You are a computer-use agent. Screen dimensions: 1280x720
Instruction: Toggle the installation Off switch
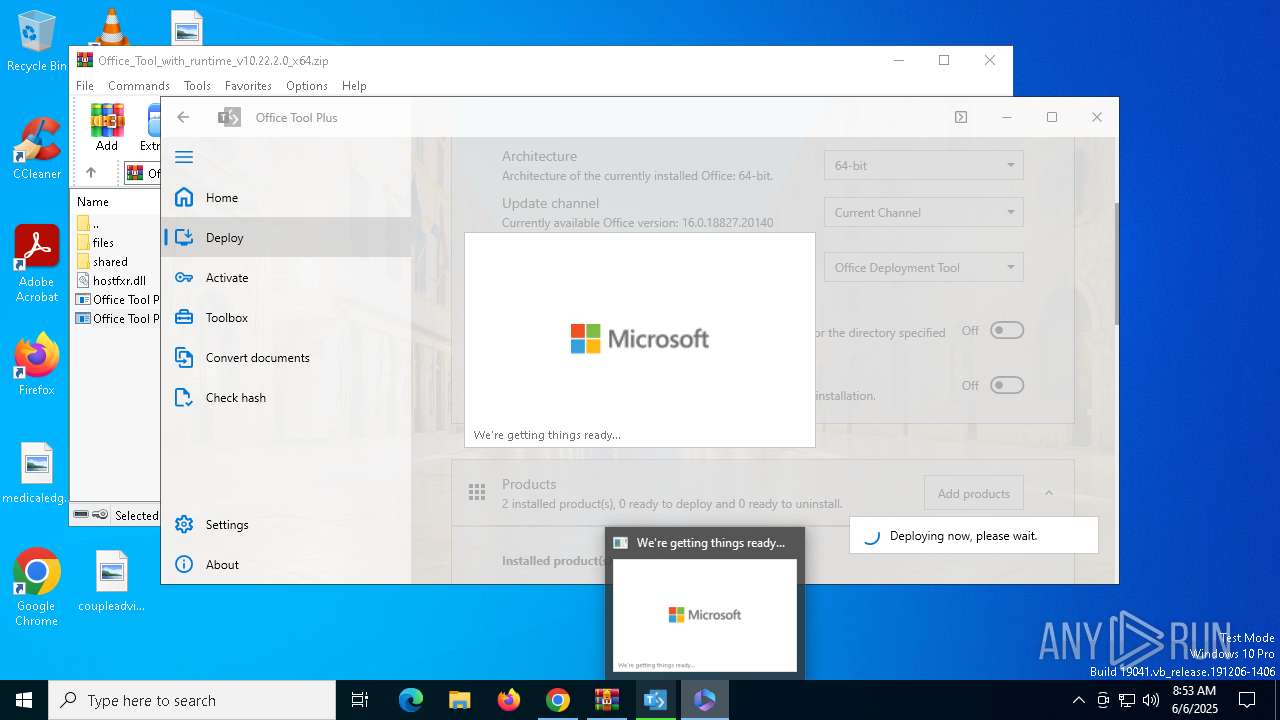pyautogui.click(x=1007, y=385)
